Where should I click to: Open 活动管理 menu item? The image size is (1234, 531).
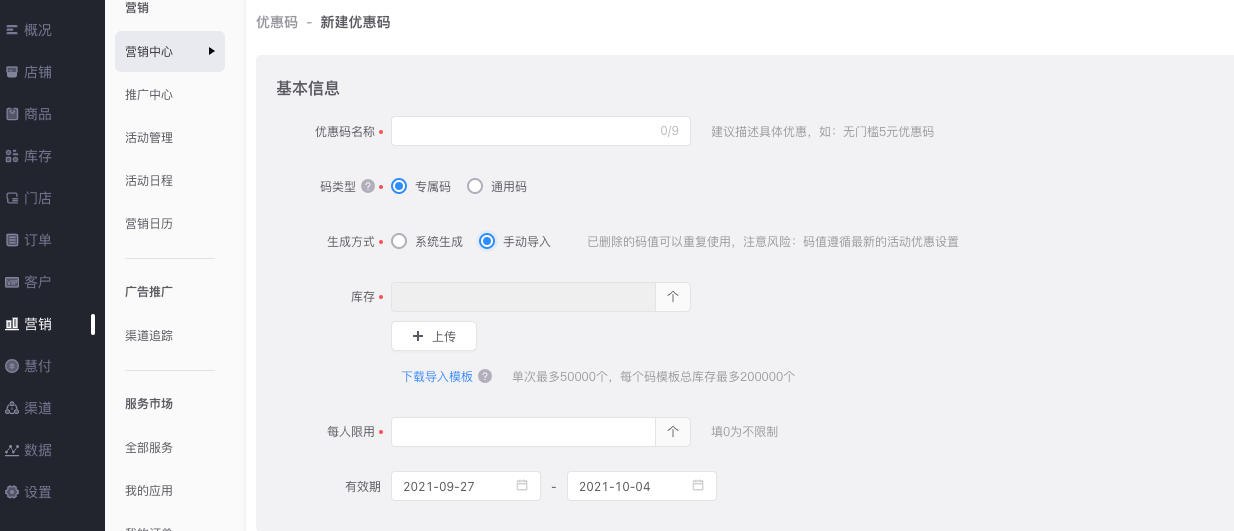(149, 138)
